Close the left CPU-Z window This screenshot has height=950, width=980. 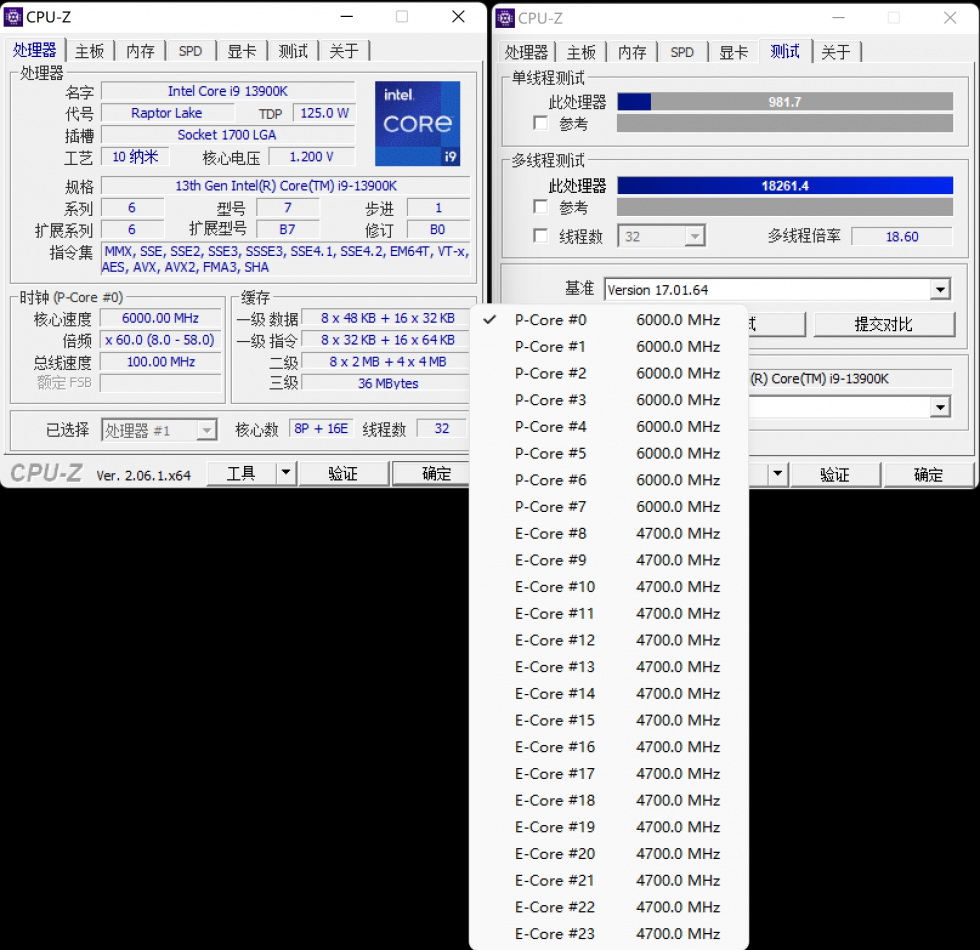tap(458, 17)
